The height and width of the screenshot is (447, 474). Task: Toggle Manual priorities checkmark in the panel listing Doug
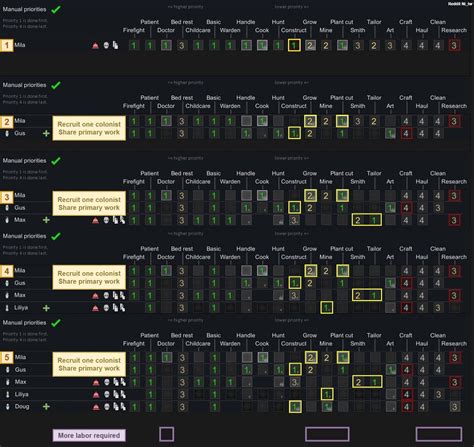56,323
